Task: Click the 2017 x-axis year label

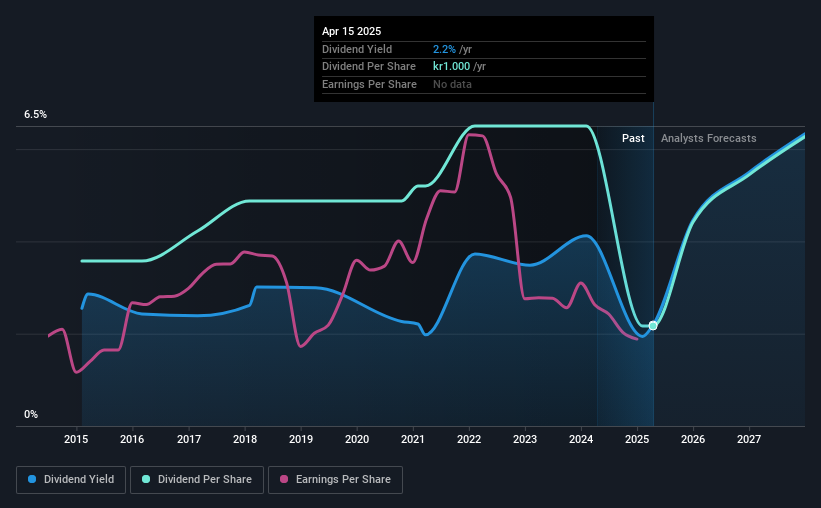Action: [188, 439]
